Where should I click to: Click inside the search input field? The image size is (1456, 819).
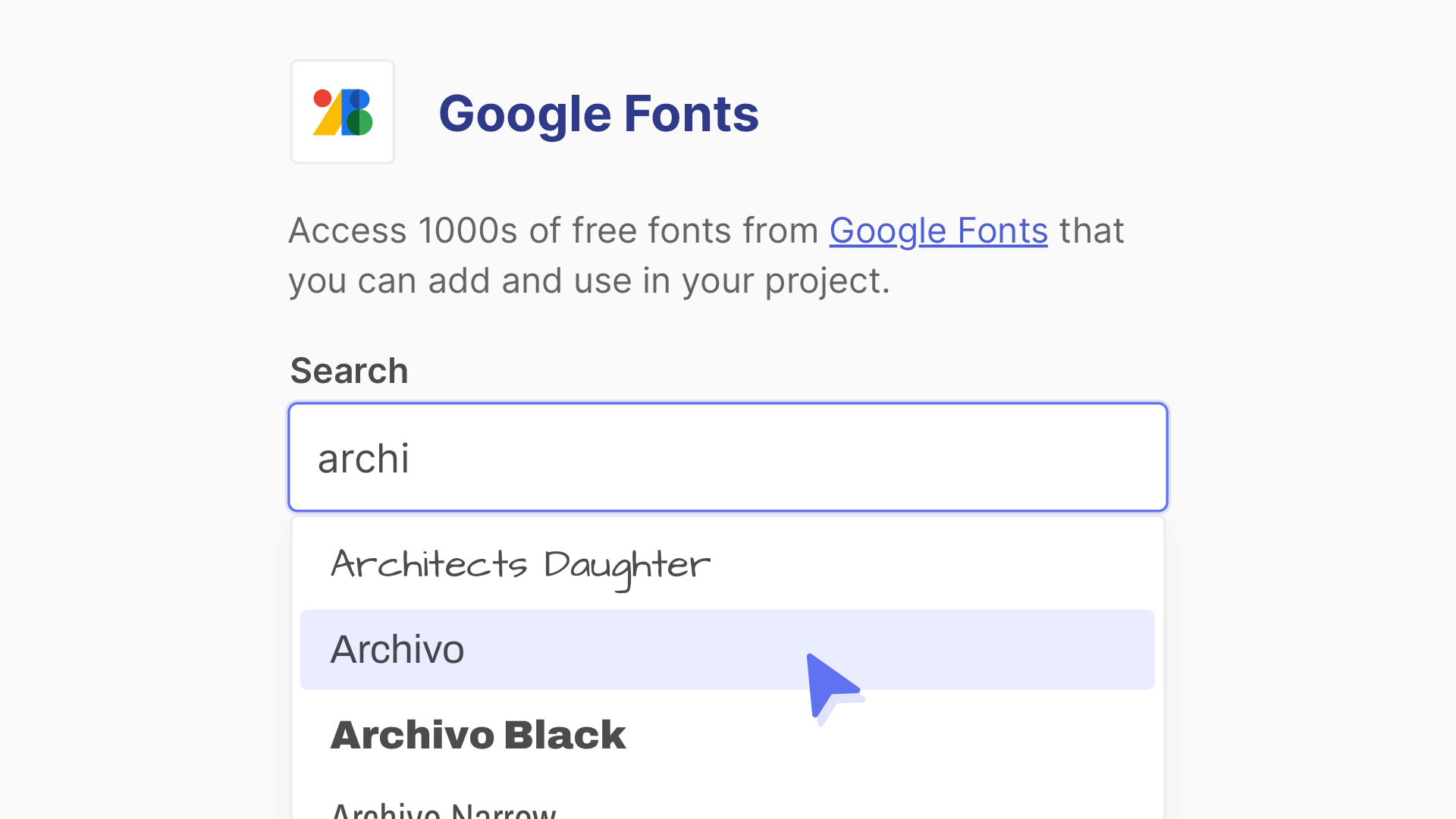tap(728, 457)
